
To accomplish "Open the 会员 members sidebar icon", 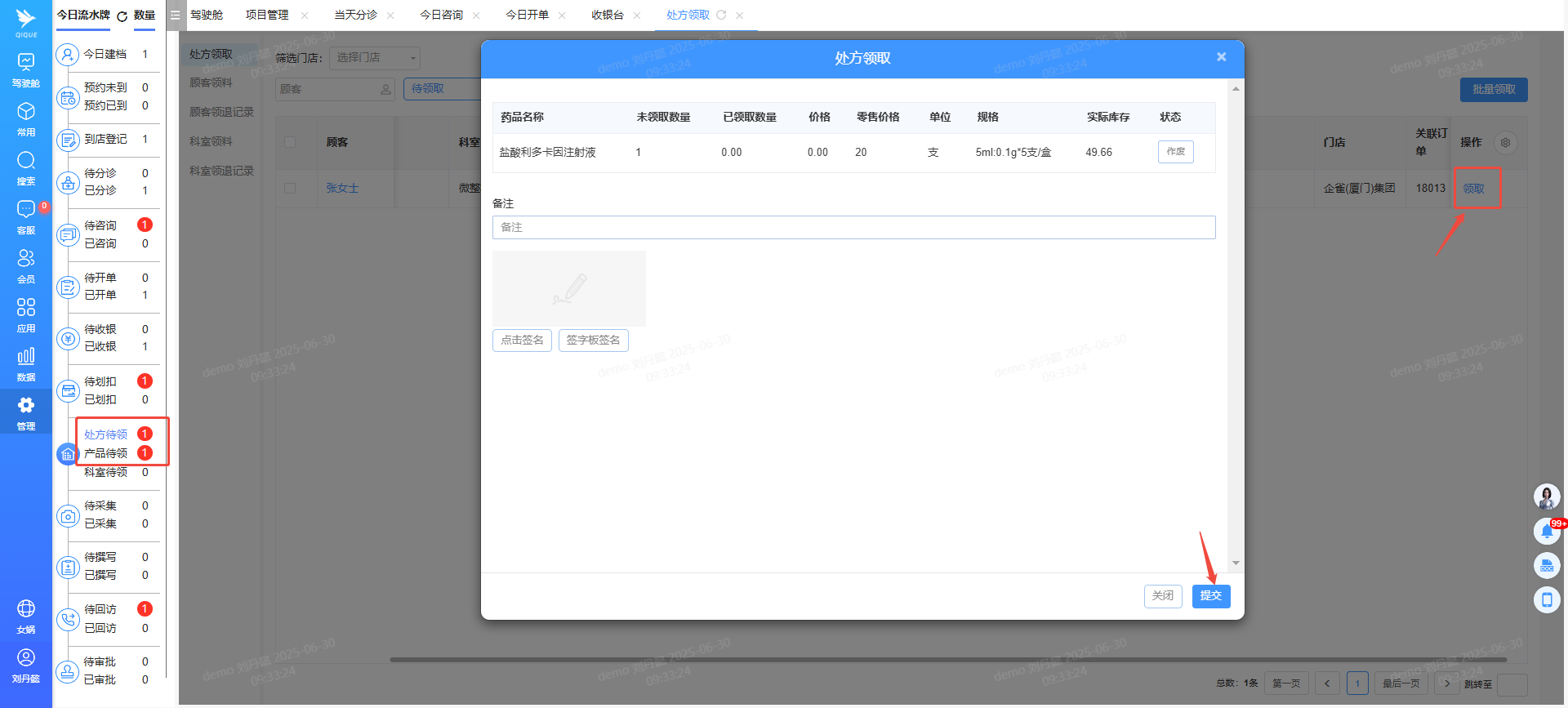I will click(x=26, y=265).
